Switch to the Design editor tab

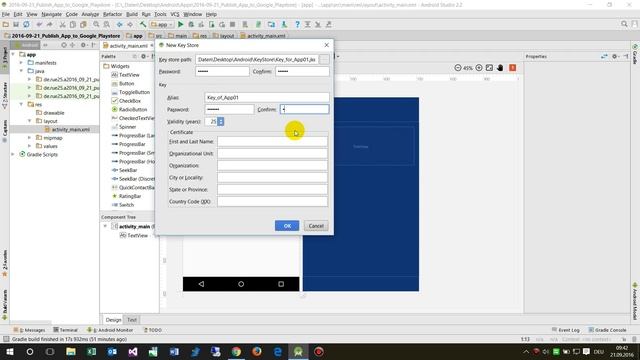coord(113,320)
